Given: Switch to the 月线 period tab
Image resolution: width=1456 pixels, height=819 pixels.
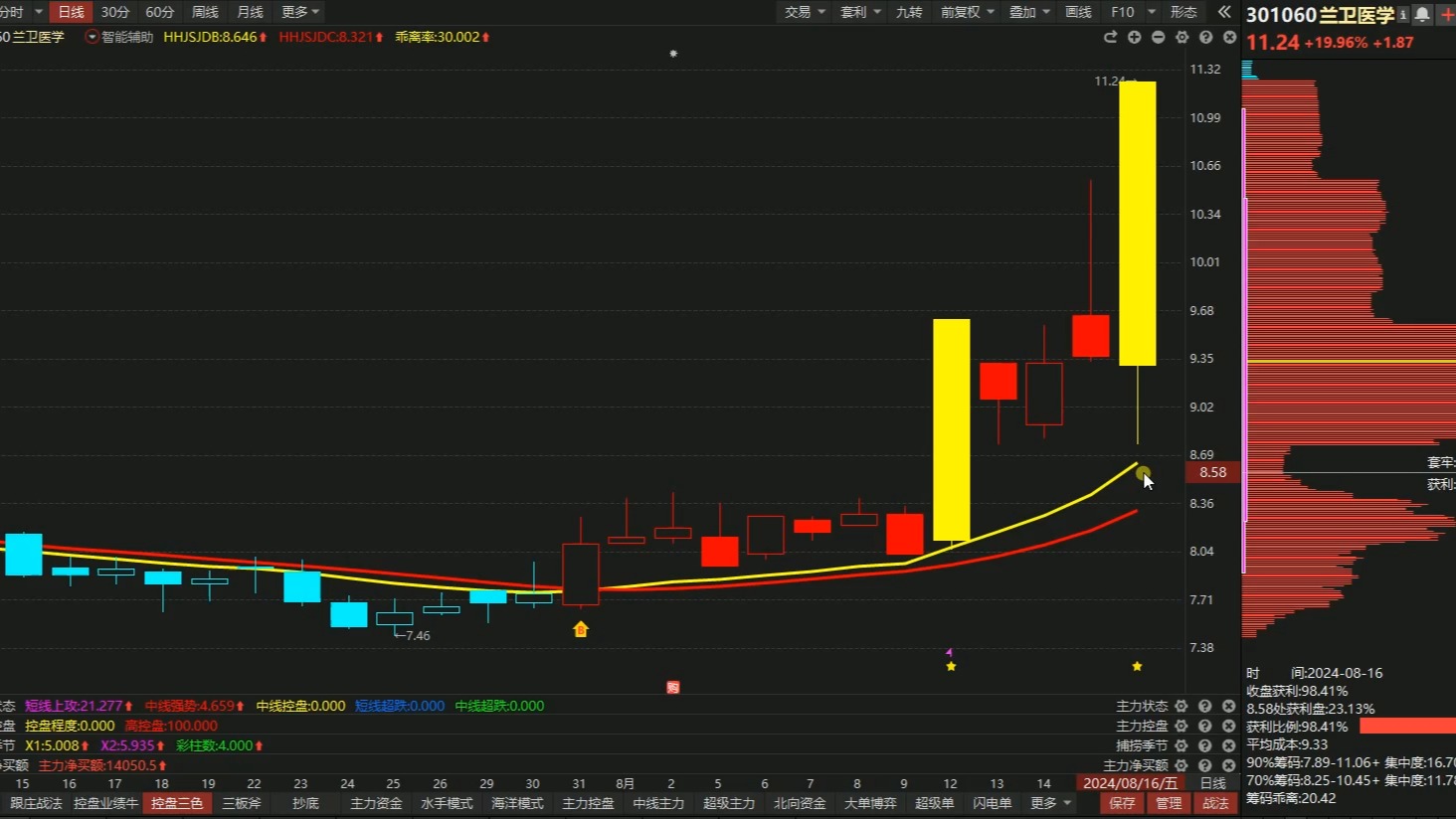Looking at the screenshot, I should coord(250,12).
